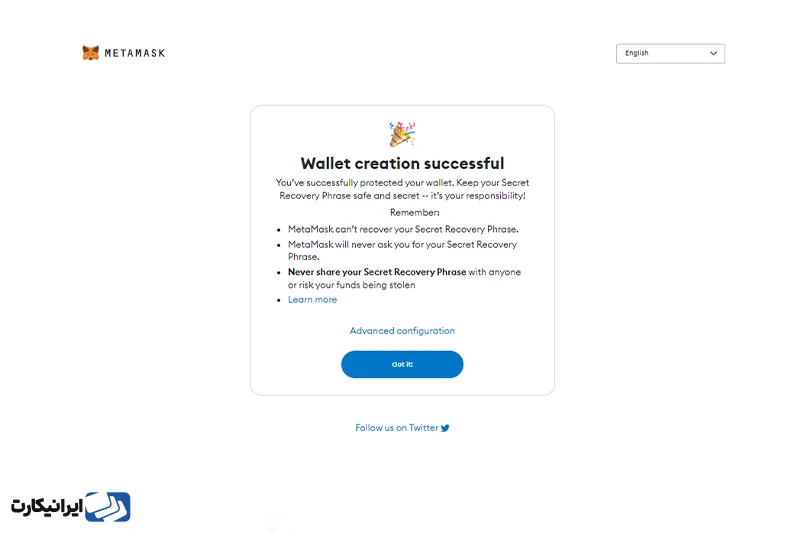This screenshot has height=533, width=800.
Task: Open the Learn more link
Action: 312,299
